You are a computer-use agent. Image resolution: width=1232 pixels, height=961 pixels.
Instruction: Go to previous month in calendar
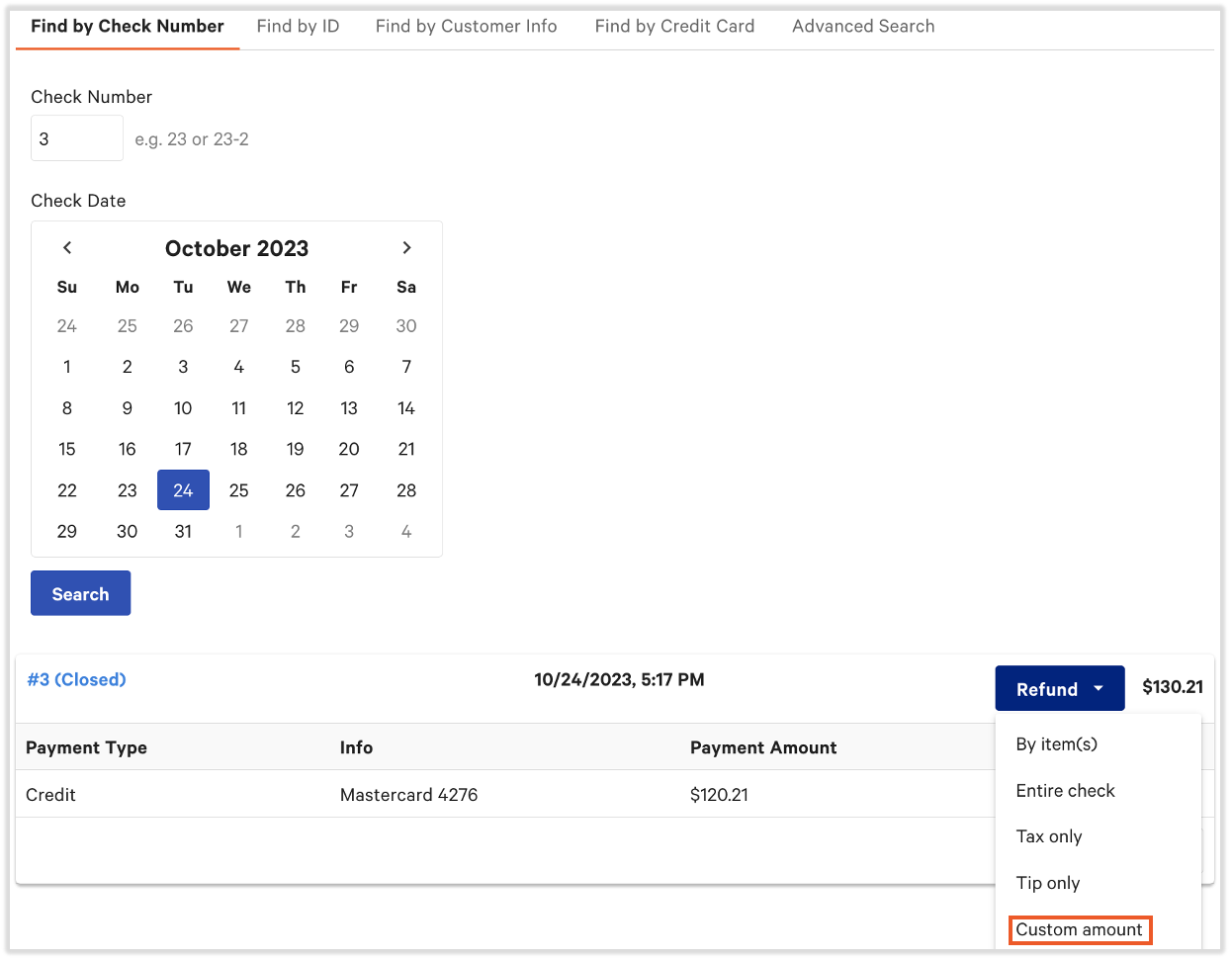(67, 248)
